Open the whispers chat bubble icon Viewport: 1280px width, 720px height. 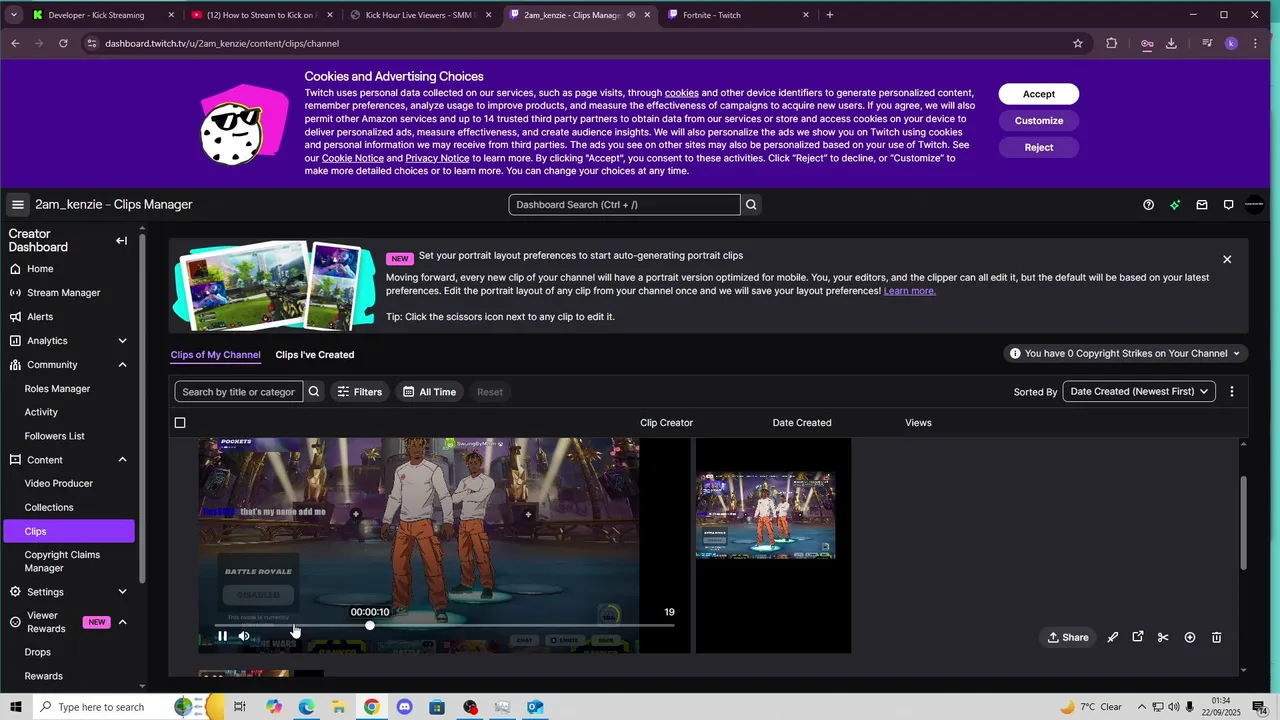(1229, 205)
